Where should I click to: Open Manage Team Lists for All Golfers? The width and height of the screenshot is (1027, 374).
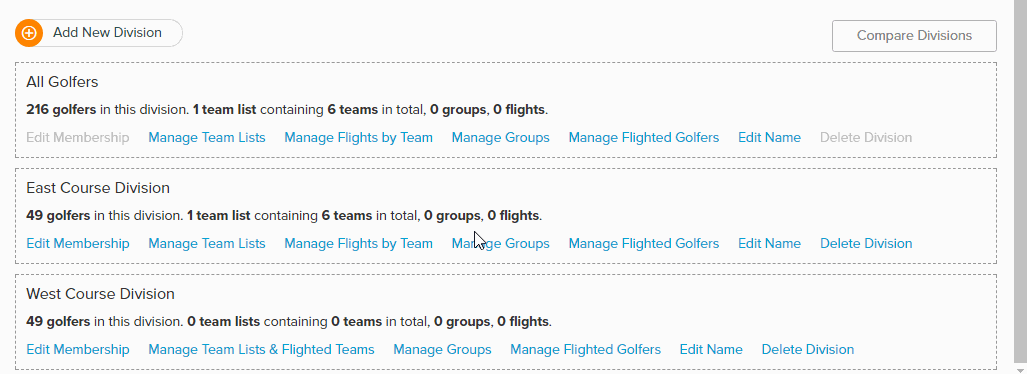207,138
